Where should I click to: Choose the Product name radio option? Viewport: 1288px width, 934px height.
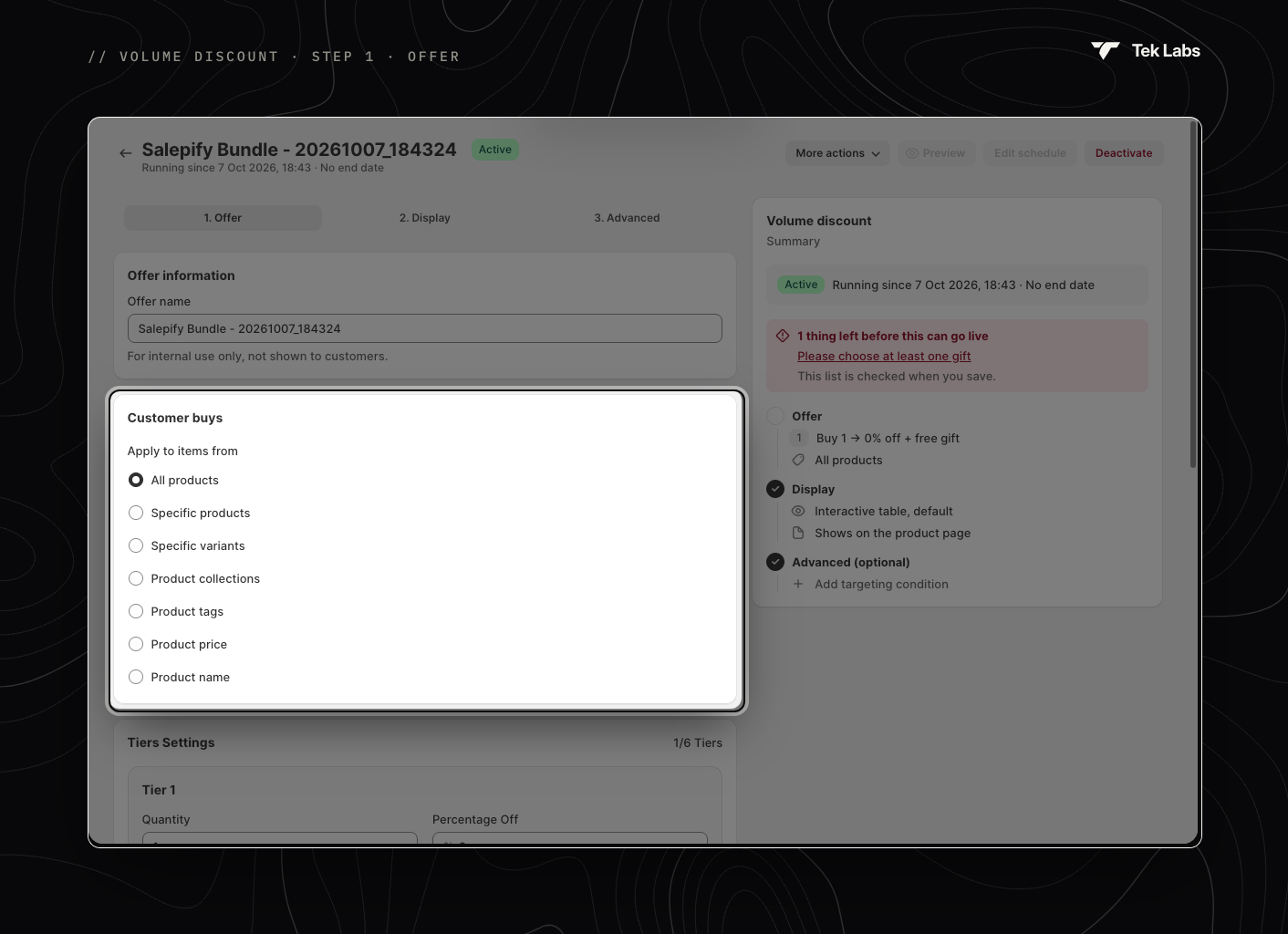coord(136,677)
